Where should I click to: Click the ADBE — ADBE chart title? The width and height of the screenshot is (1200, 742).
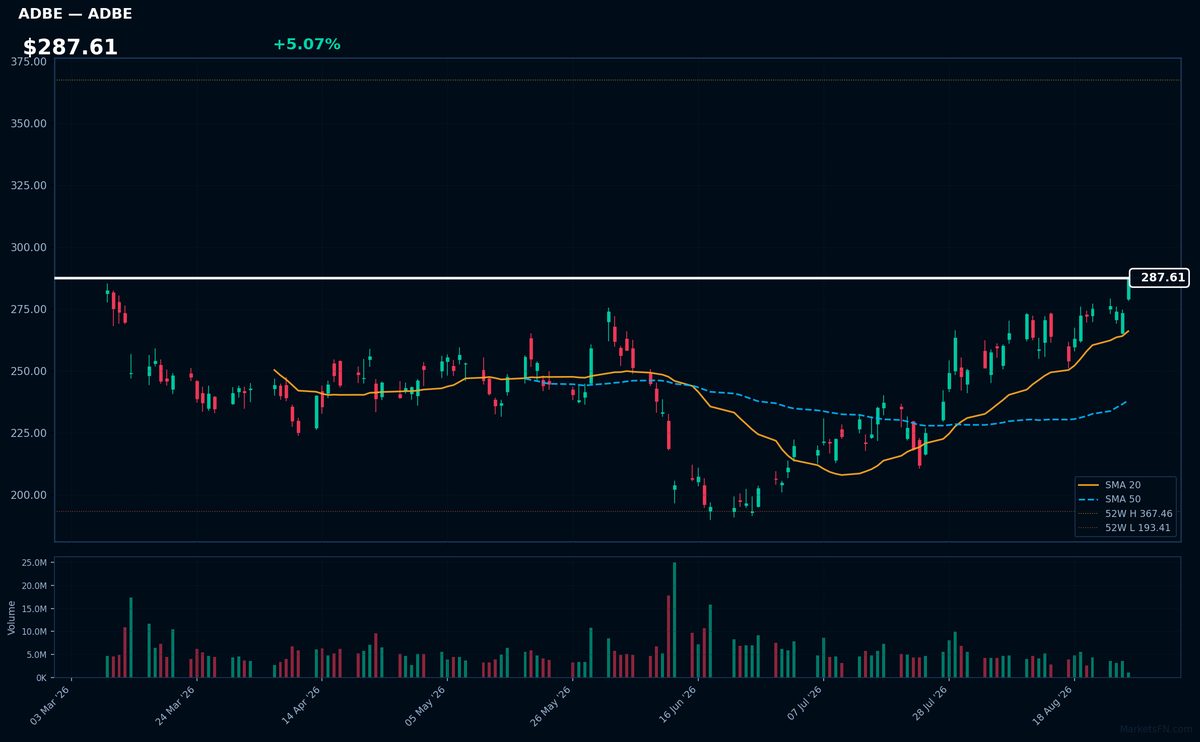(x=75, y=14)
